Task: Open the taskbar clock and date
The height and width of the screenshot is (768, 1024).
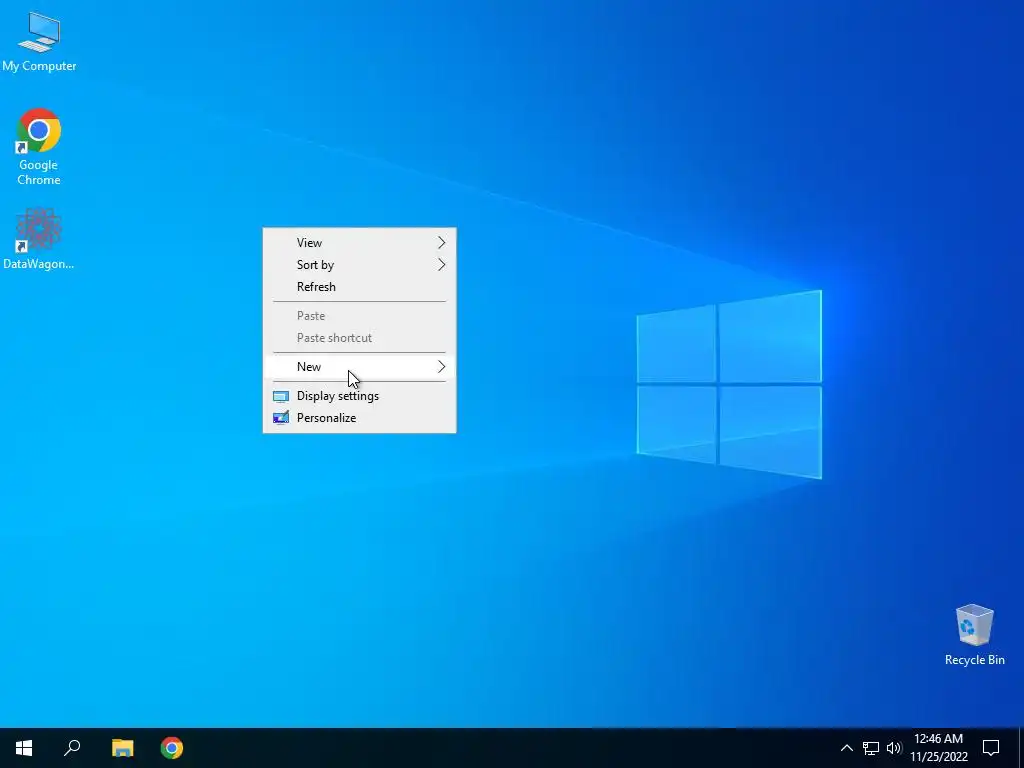Action: click(938, 748)
